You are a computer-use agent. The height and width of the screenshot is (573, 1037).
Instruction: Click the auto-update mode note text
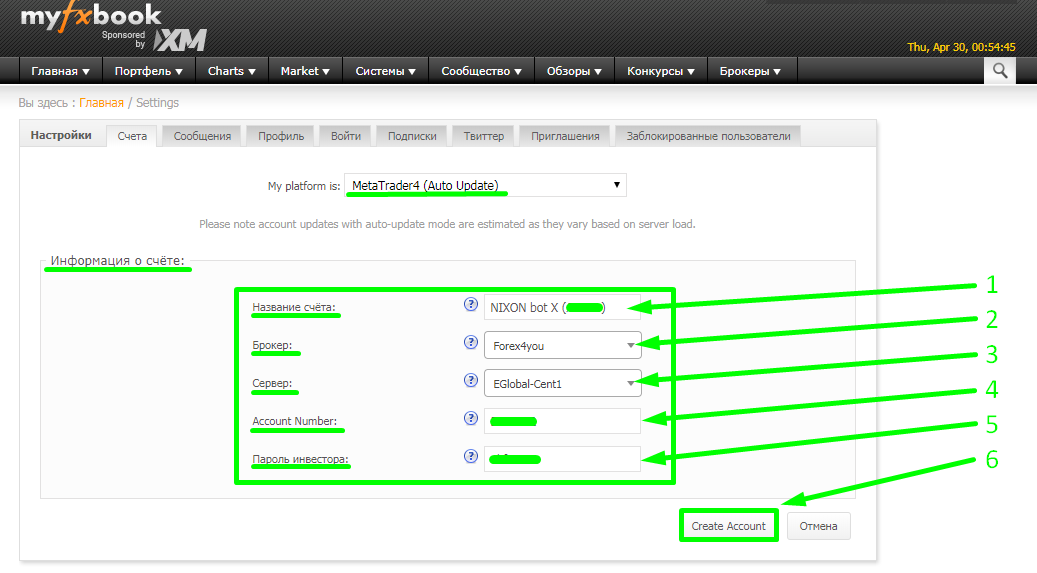(447, 224)
